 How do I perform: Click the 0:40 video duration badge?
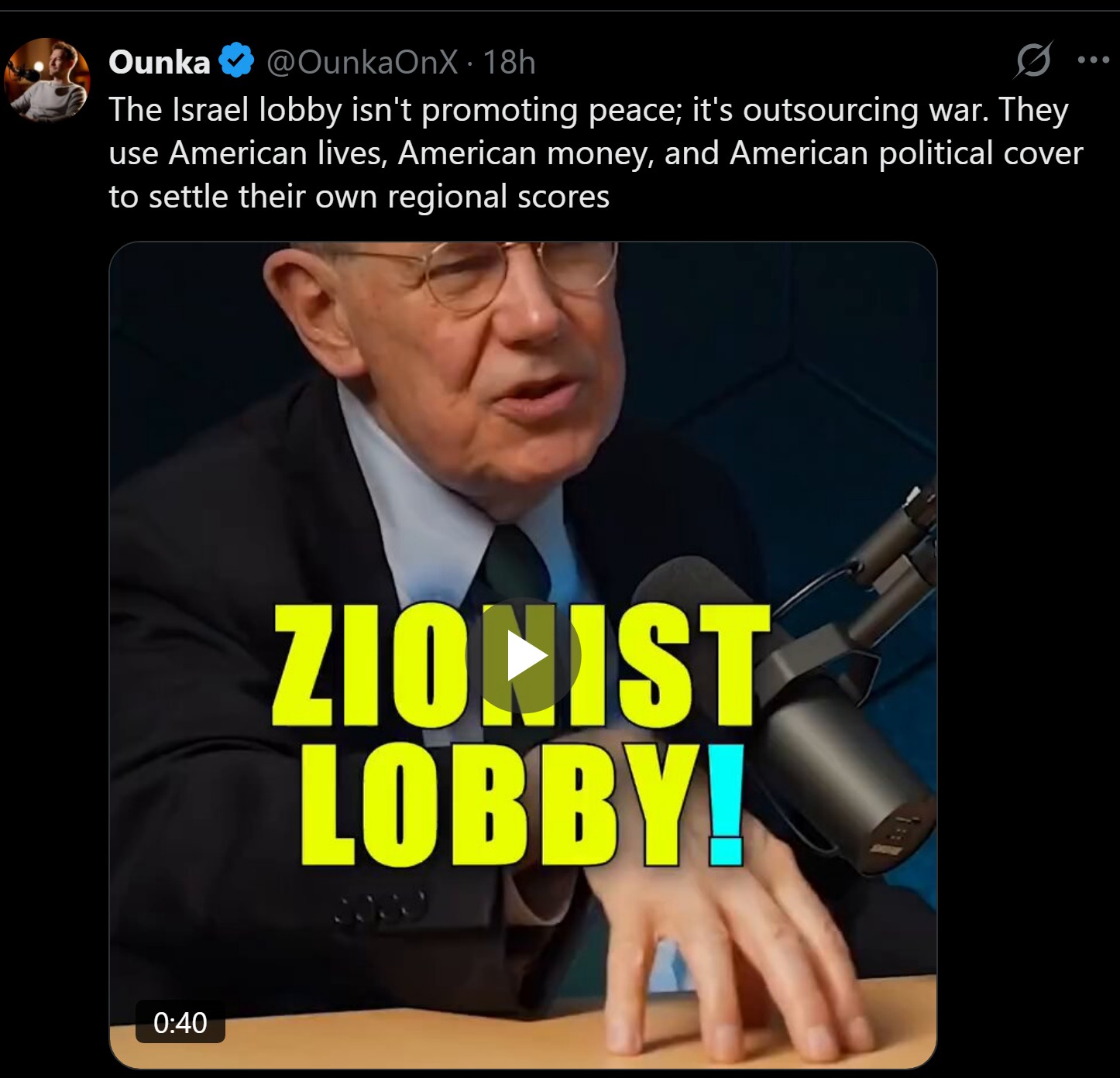[x=180, y=1022]
